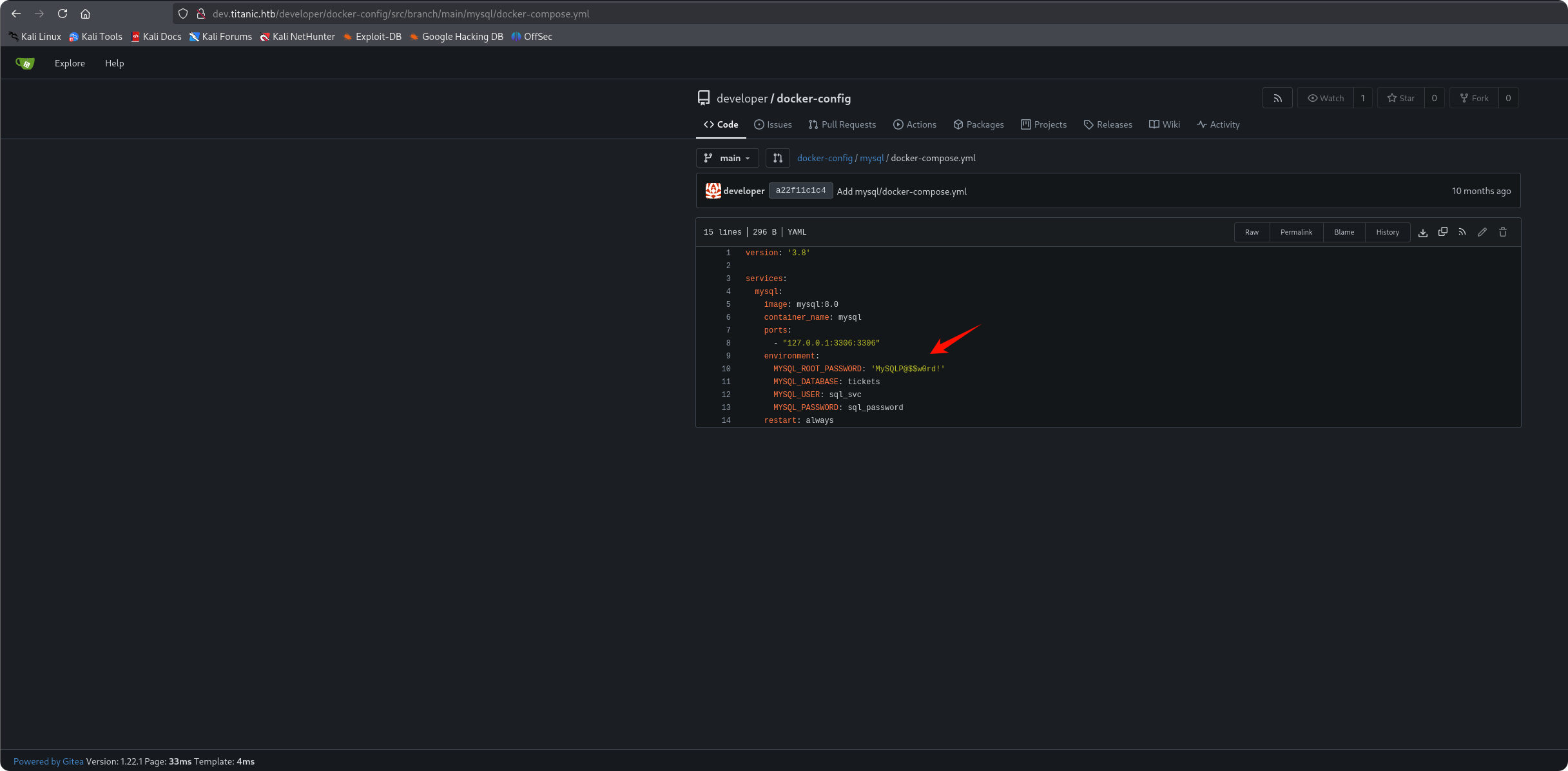Open the Issues tab
The width and height of the screenshot is (1568, 771).
[x=773, y=124]
